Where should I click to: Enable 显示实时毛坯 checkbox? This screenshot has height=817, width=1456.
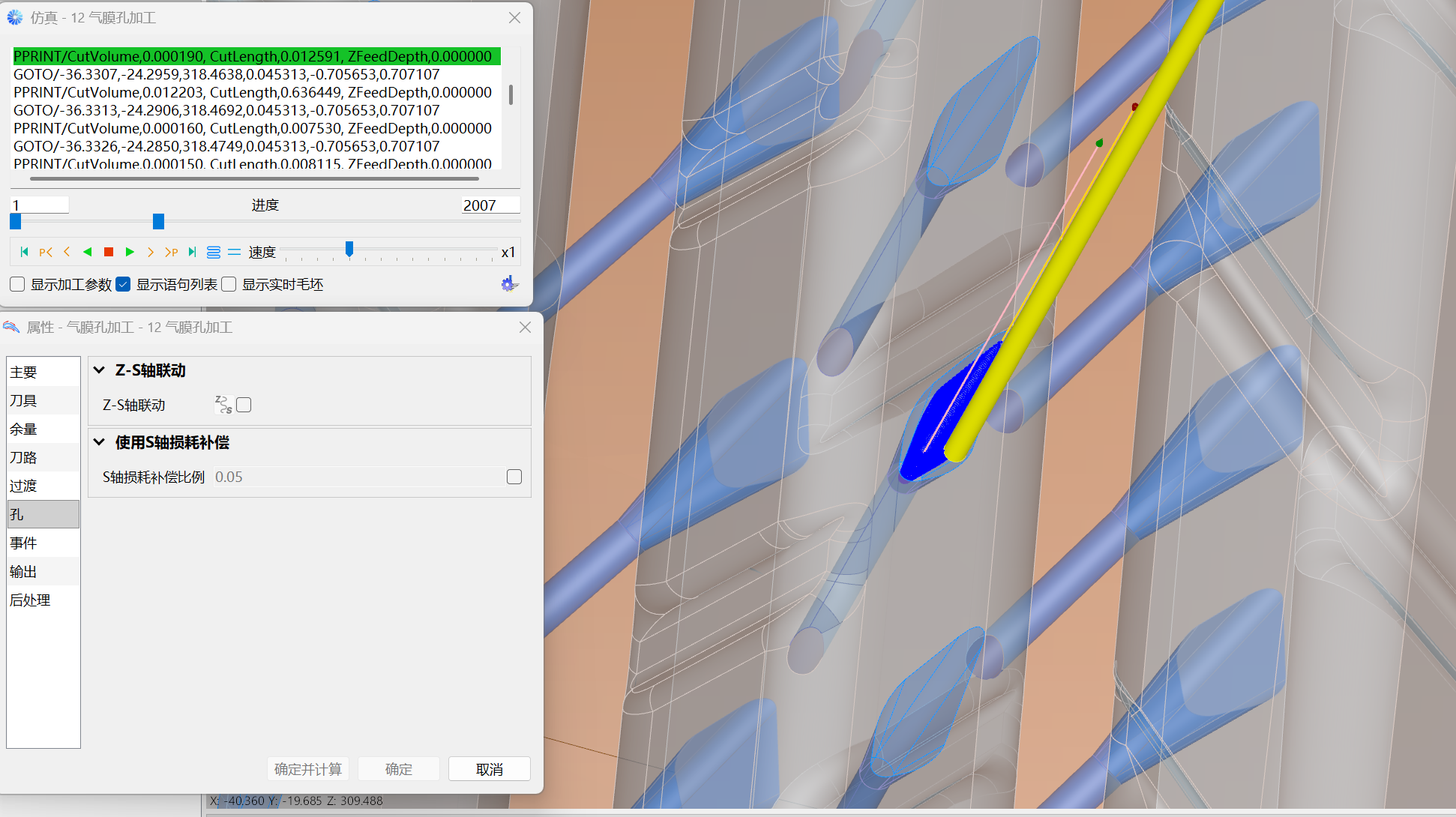(229, 284)
